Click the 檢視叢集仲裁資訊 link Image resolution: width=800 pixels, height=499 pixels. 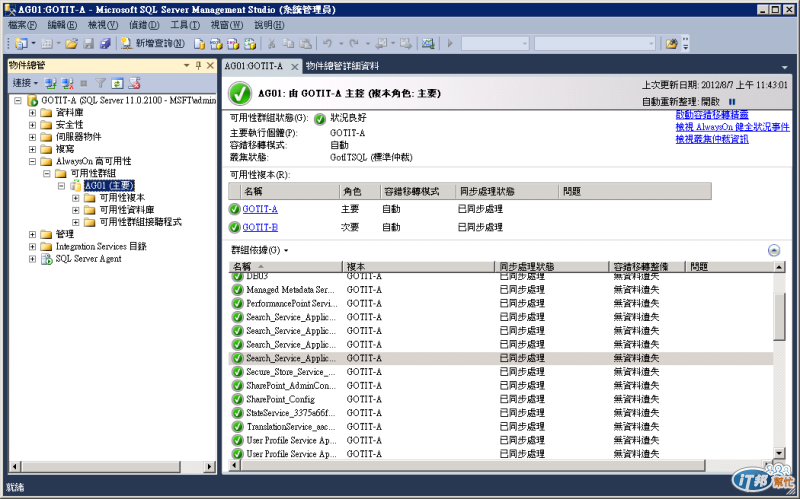click(x=712, y=139)
